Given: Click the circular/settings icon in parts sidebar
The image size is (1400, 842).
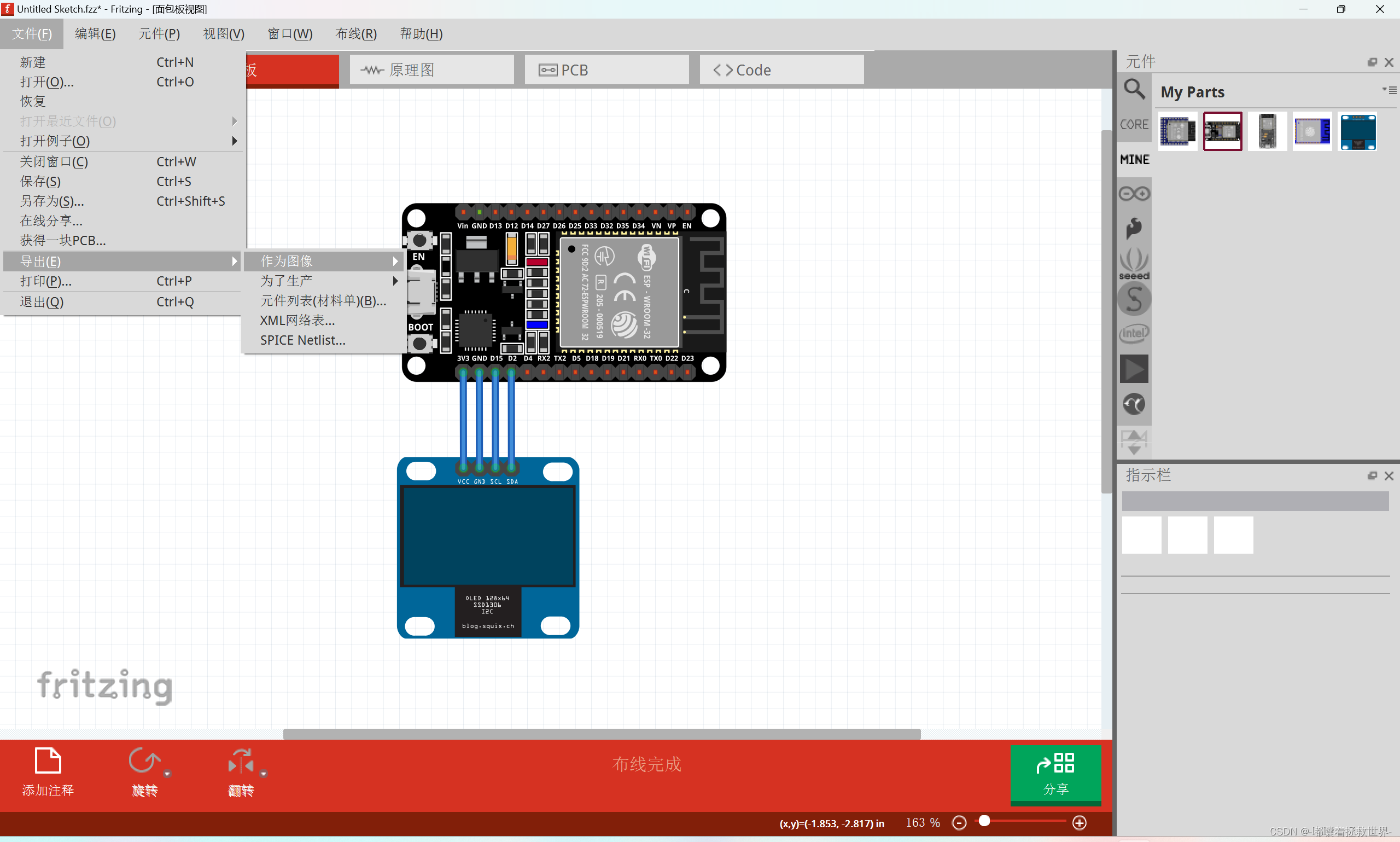Looking at the screenshot, I should click(x=1134, y=404).
